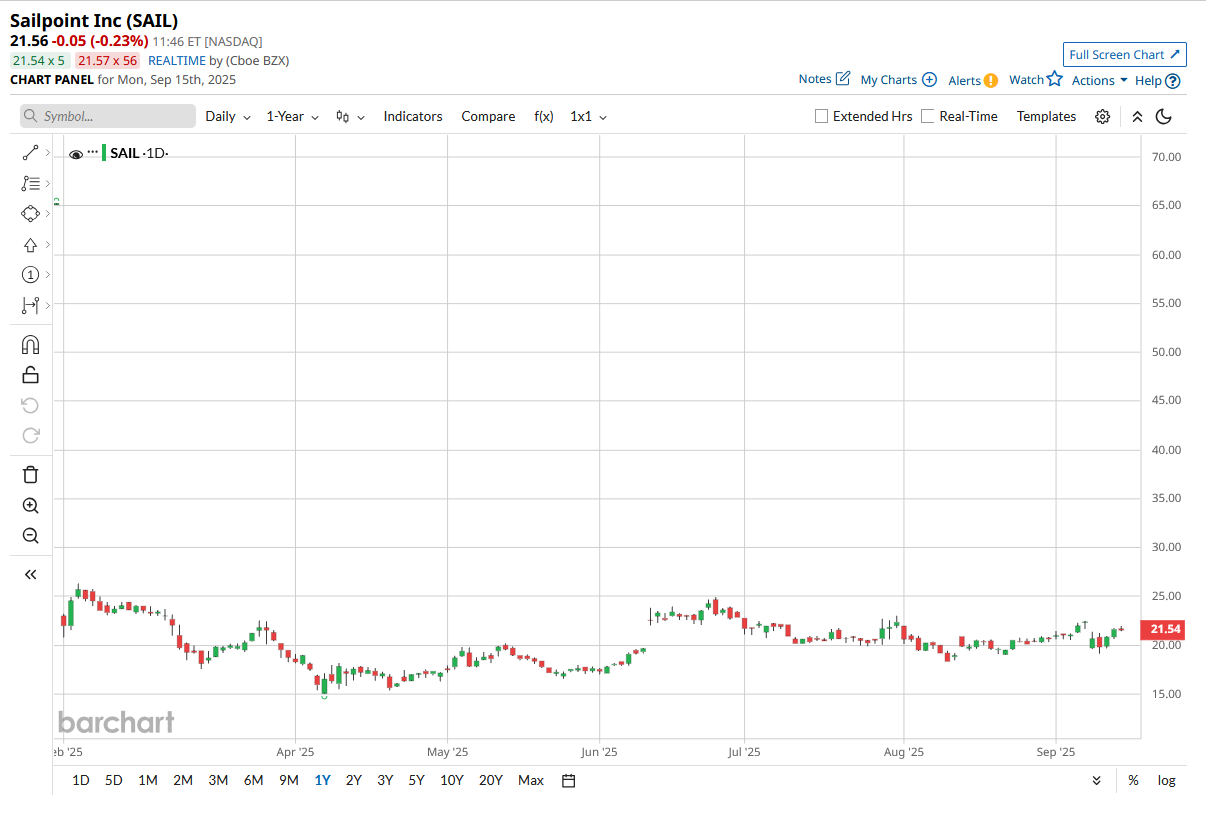Add SAIL to Watch list
This screenshot has height=820, width=1206.
tap(1035, 79)
